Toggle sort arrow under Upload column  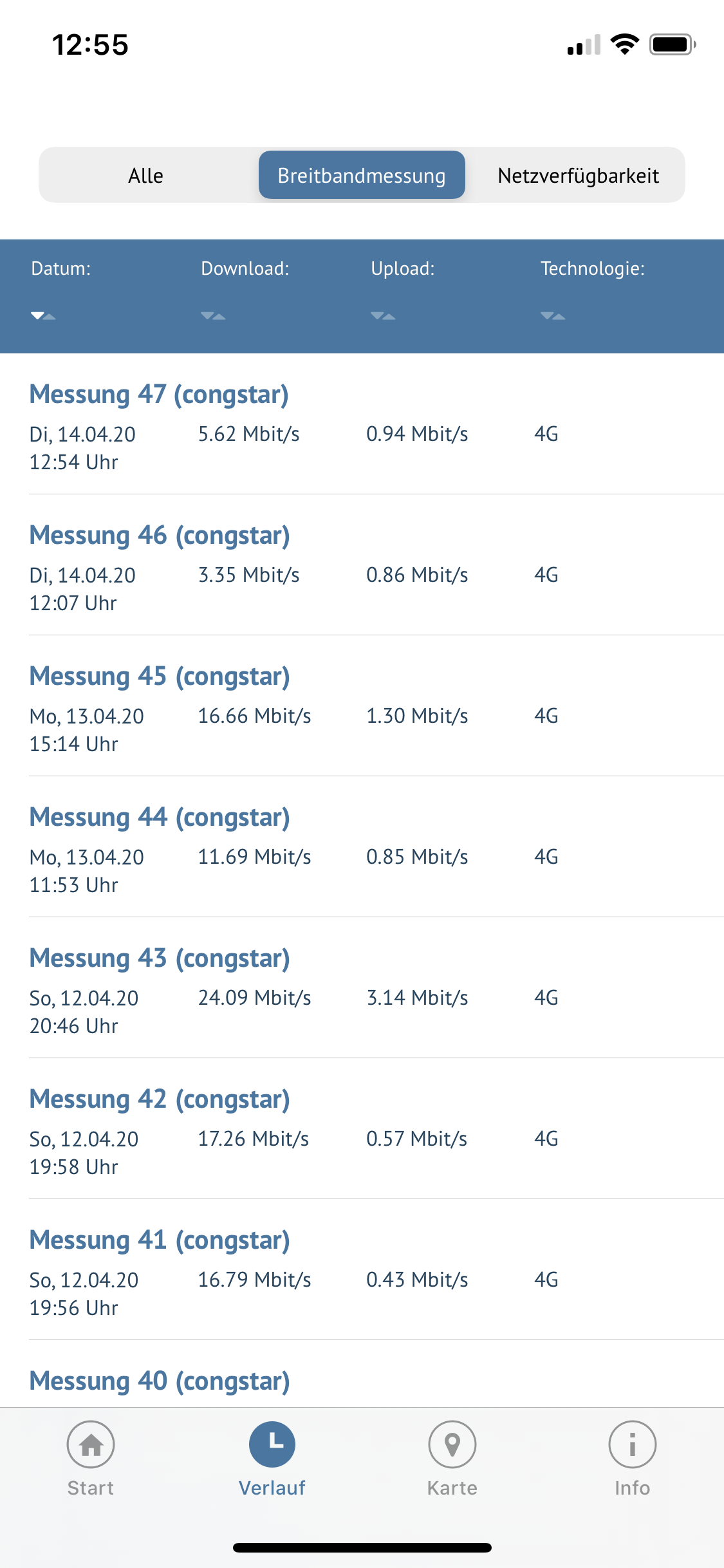coord(383,315)
